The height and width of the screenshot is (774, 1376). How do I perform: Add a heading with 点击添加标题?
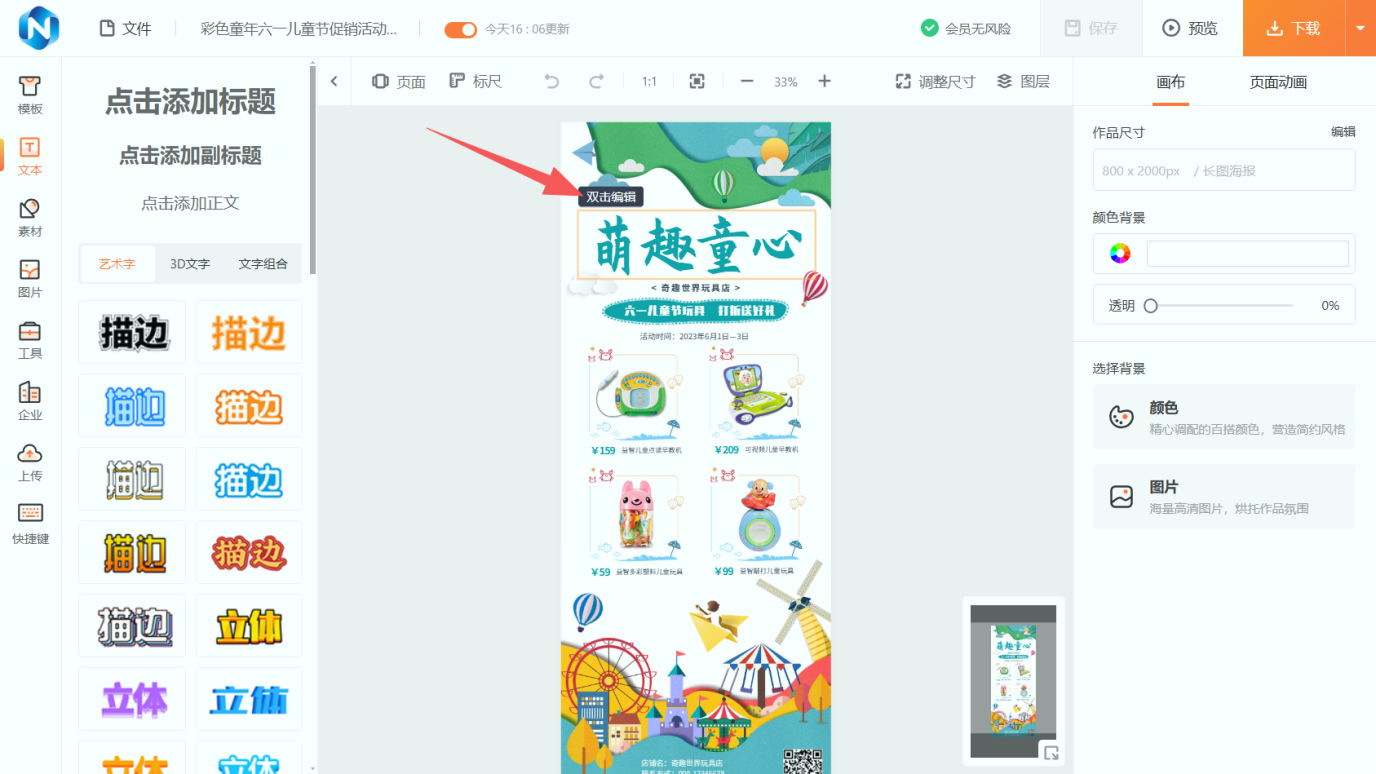(x=190, y=102)
